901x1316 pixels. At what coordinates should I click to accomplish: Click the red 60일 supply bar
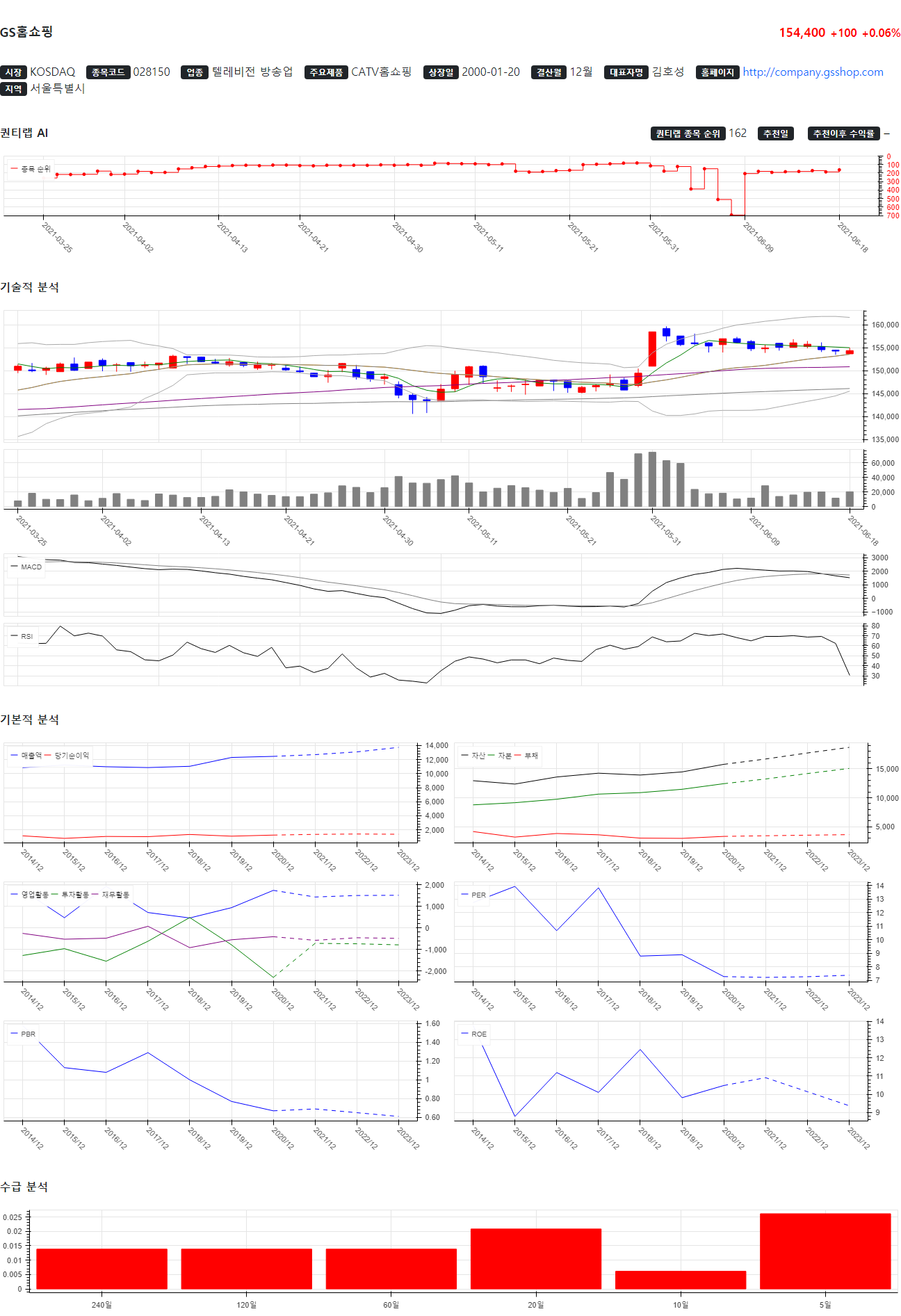[391, 1269]
